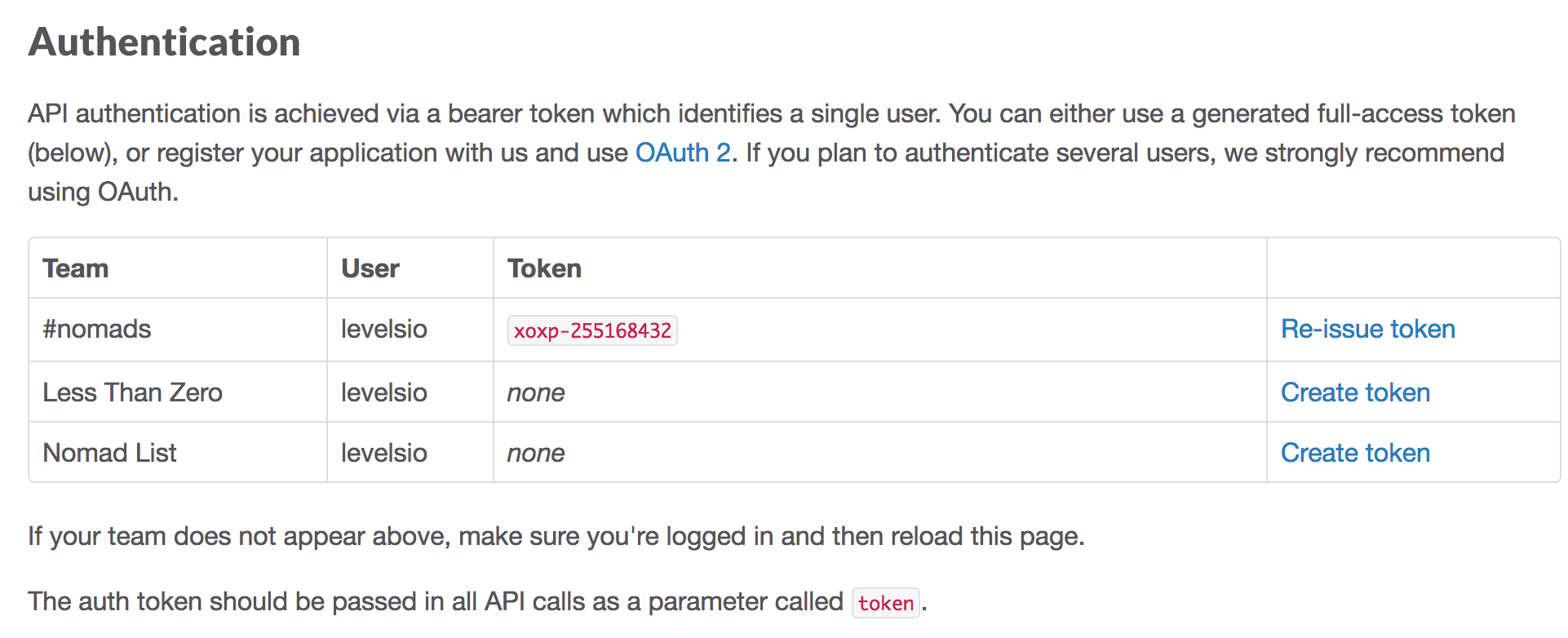Click levelsio user in #nomads row
The height and width of the screenshot is (638, 1568).
tap(383, 329)
